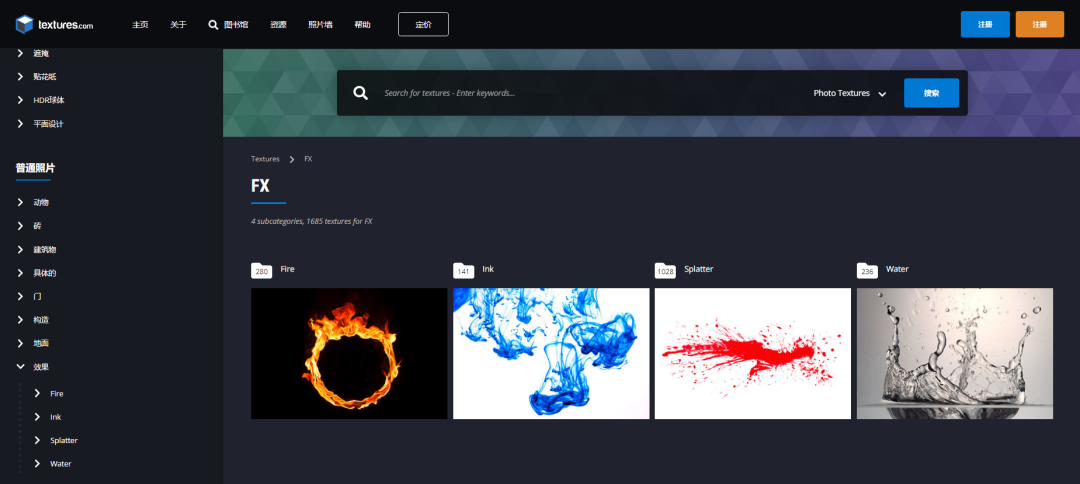Viewport: 1080px width, 484px height.
Task: Click the blue 搜索 button
Action: 931,93
